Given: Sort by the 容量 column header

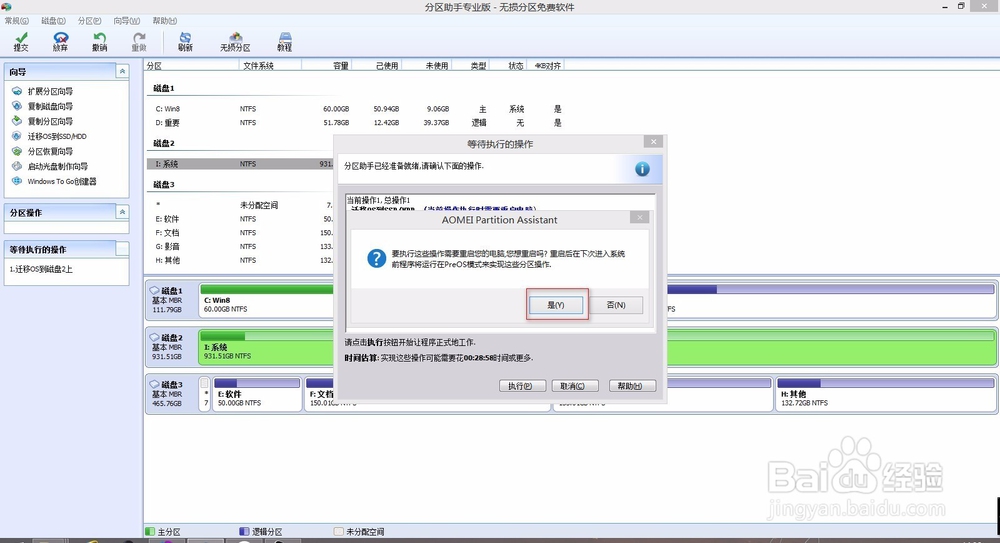Looking at the screenshot, I should [326, 66].
